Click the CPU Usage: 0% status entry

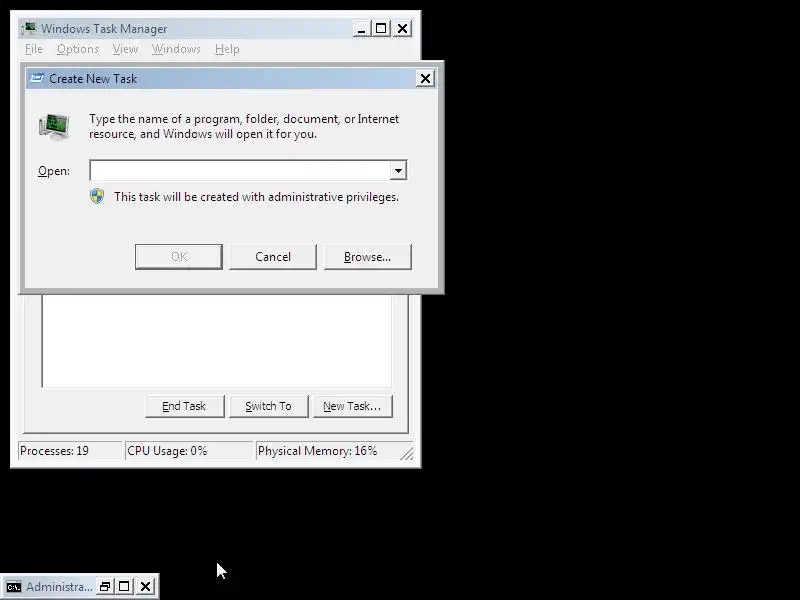[x=189, y=451]
